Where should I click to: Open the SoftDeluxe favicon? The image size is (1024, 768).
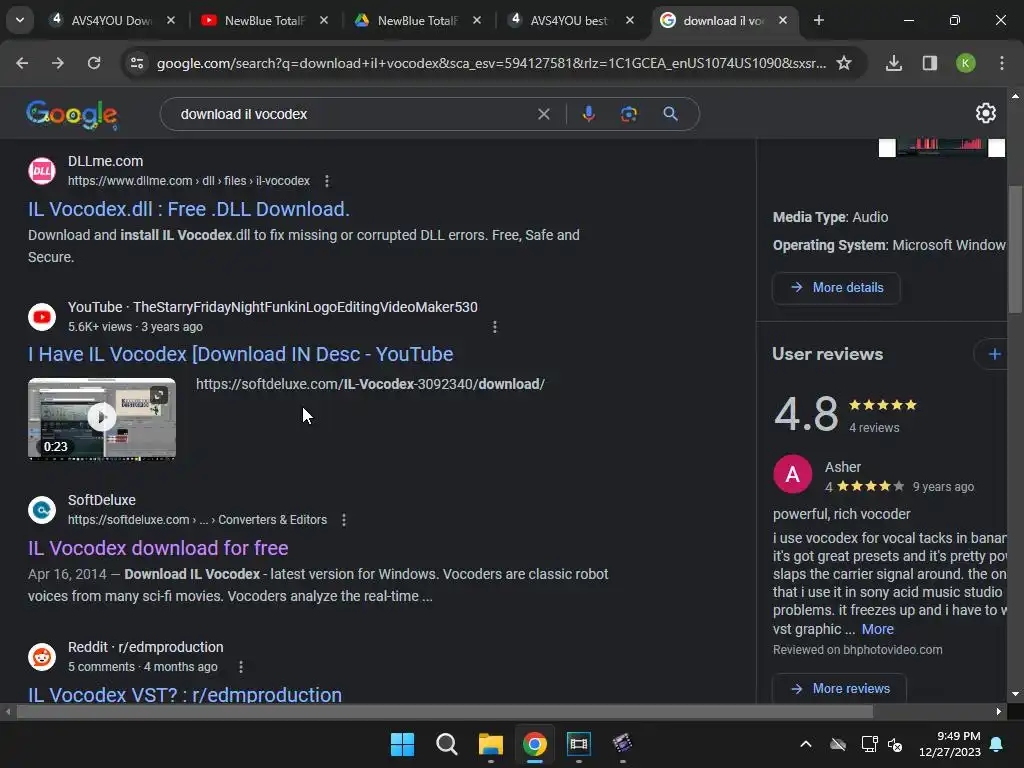42,509
